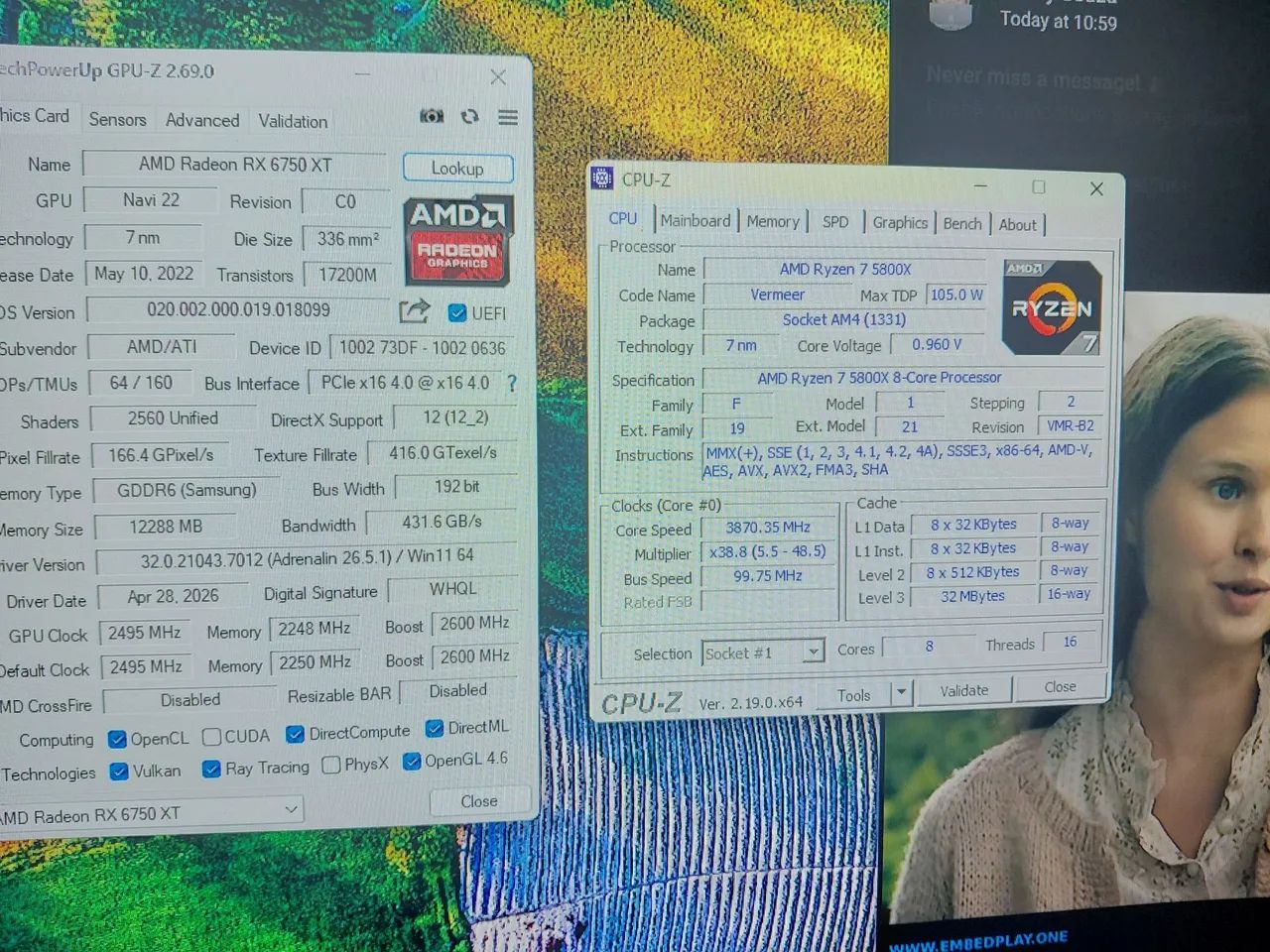Click the BIOS export share icon
Viewport: 1270px width, 952px height.
click(x=415, y=311)
